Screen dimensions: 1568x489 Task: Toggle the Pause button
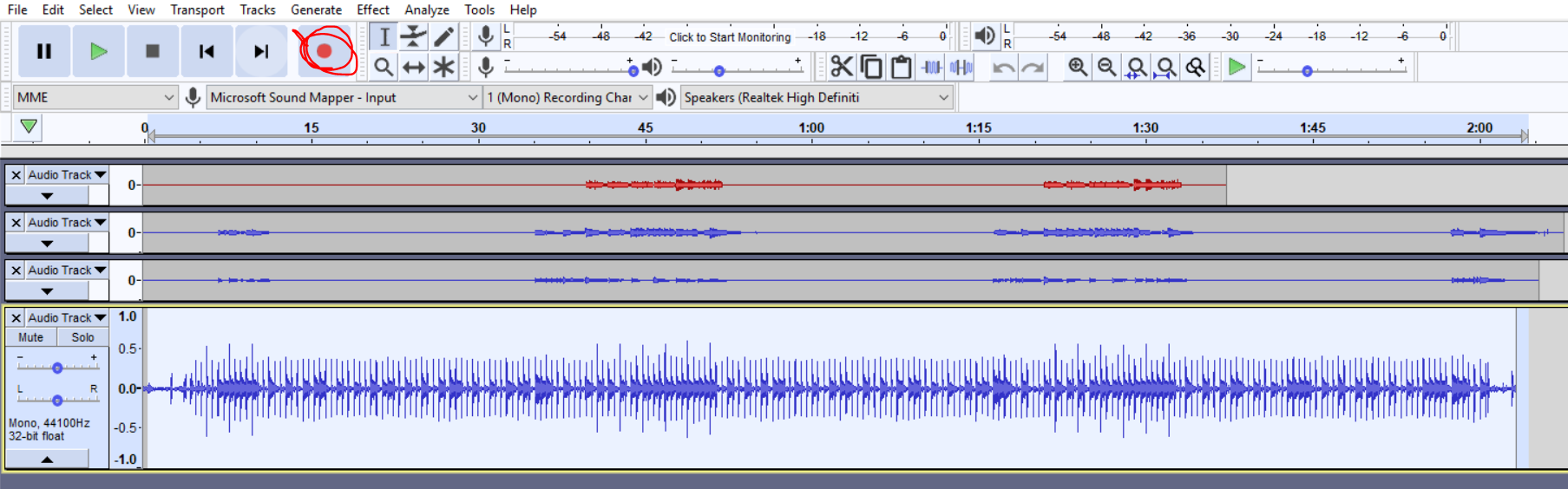click(x=43, y=51)
